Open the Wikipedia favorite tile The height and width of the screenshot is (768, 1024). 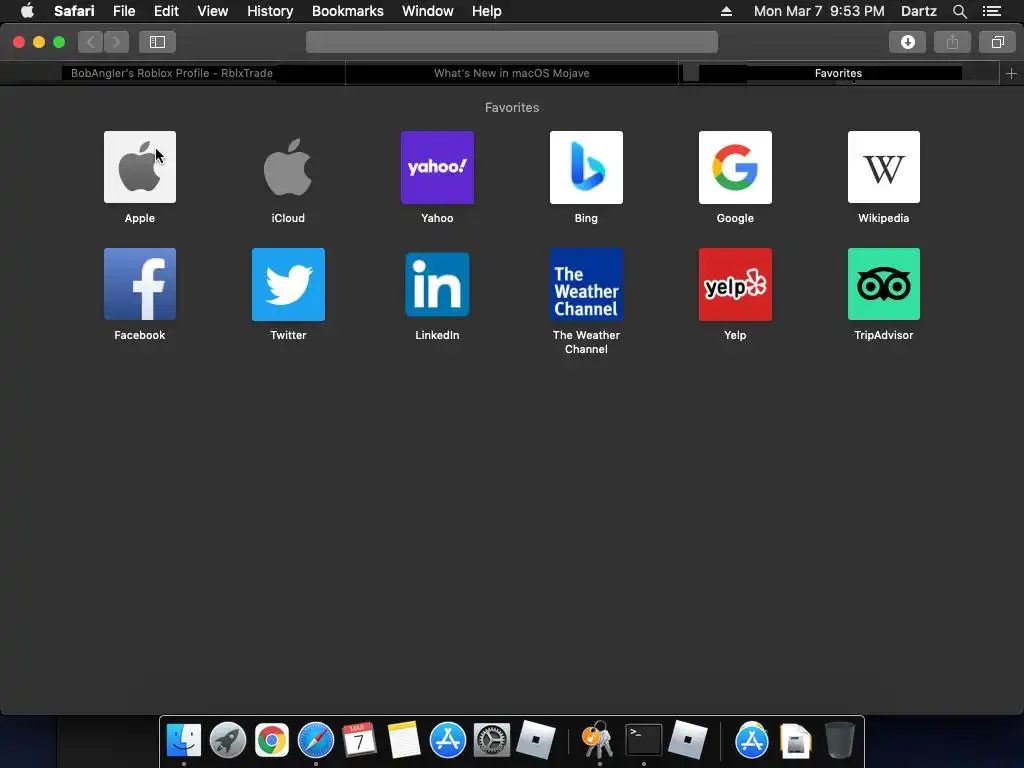pos(884,167)
